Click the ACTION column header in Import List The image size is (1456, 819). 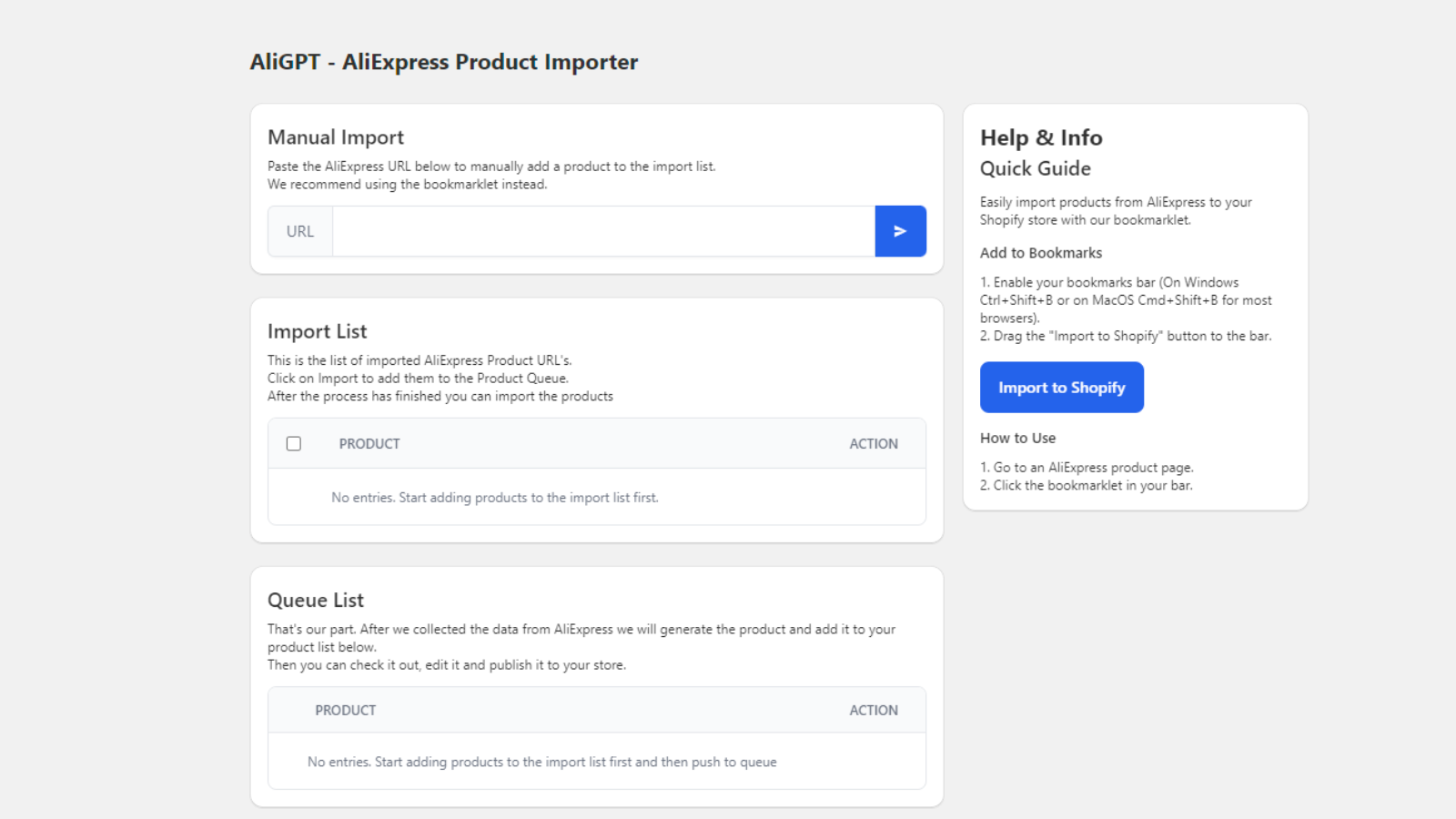[x=873, y=444]
